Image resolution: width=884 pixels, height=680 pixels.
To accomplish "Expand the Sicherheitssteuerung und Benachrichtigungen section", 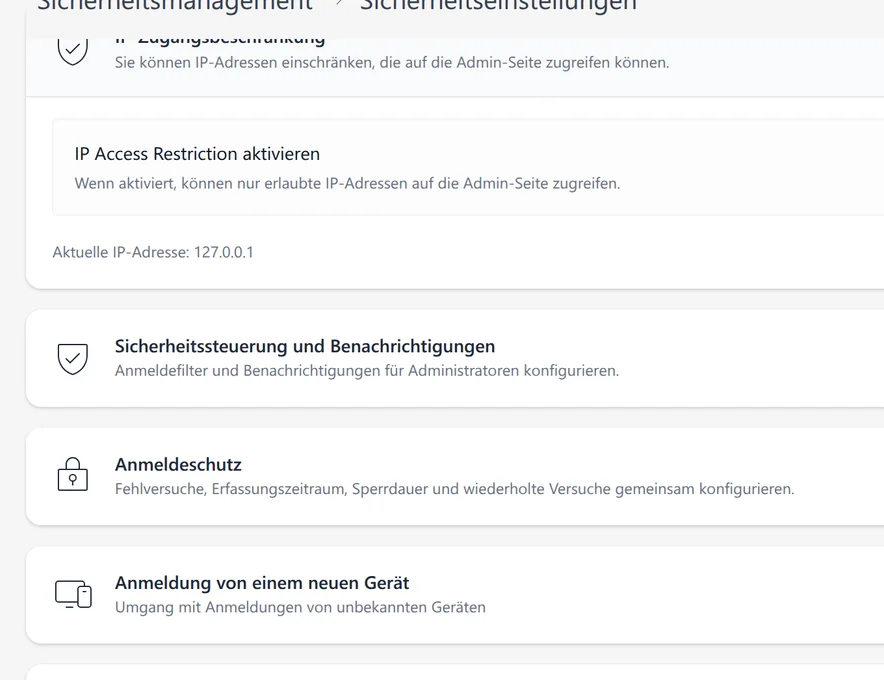I will [454, 358].
